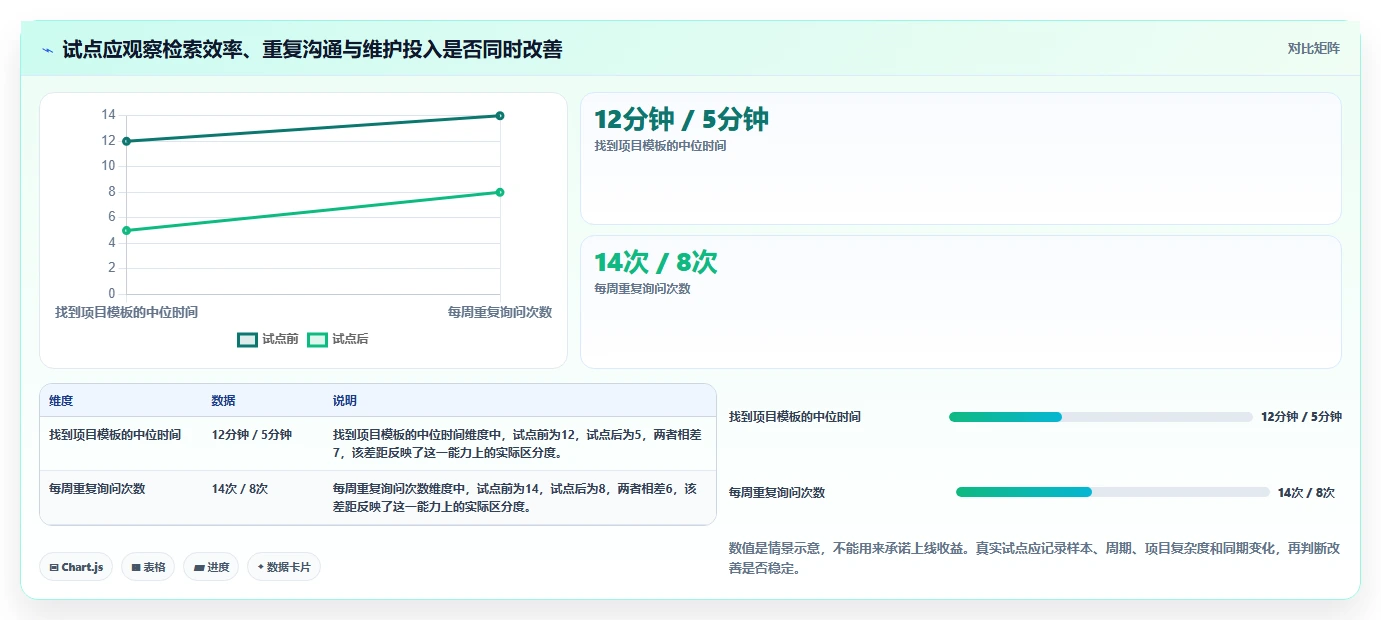Viewport: 1381px width, 620px height.
Task: Click the card caption 每周重复询问次数
Action: pyautogui.click(x=642, y=289)
